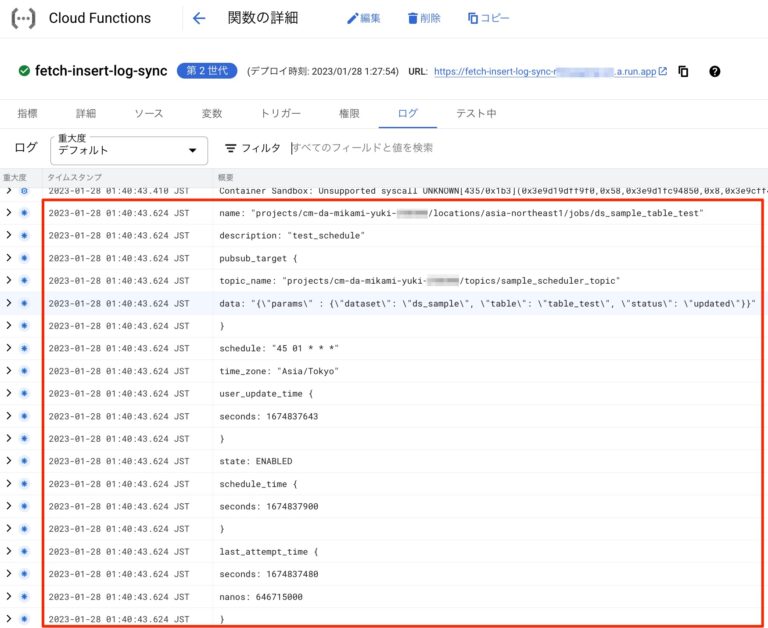Click severity icon of seconds: 1674837480 row
This screenshot has width=768, height=628.
point(24,574)
